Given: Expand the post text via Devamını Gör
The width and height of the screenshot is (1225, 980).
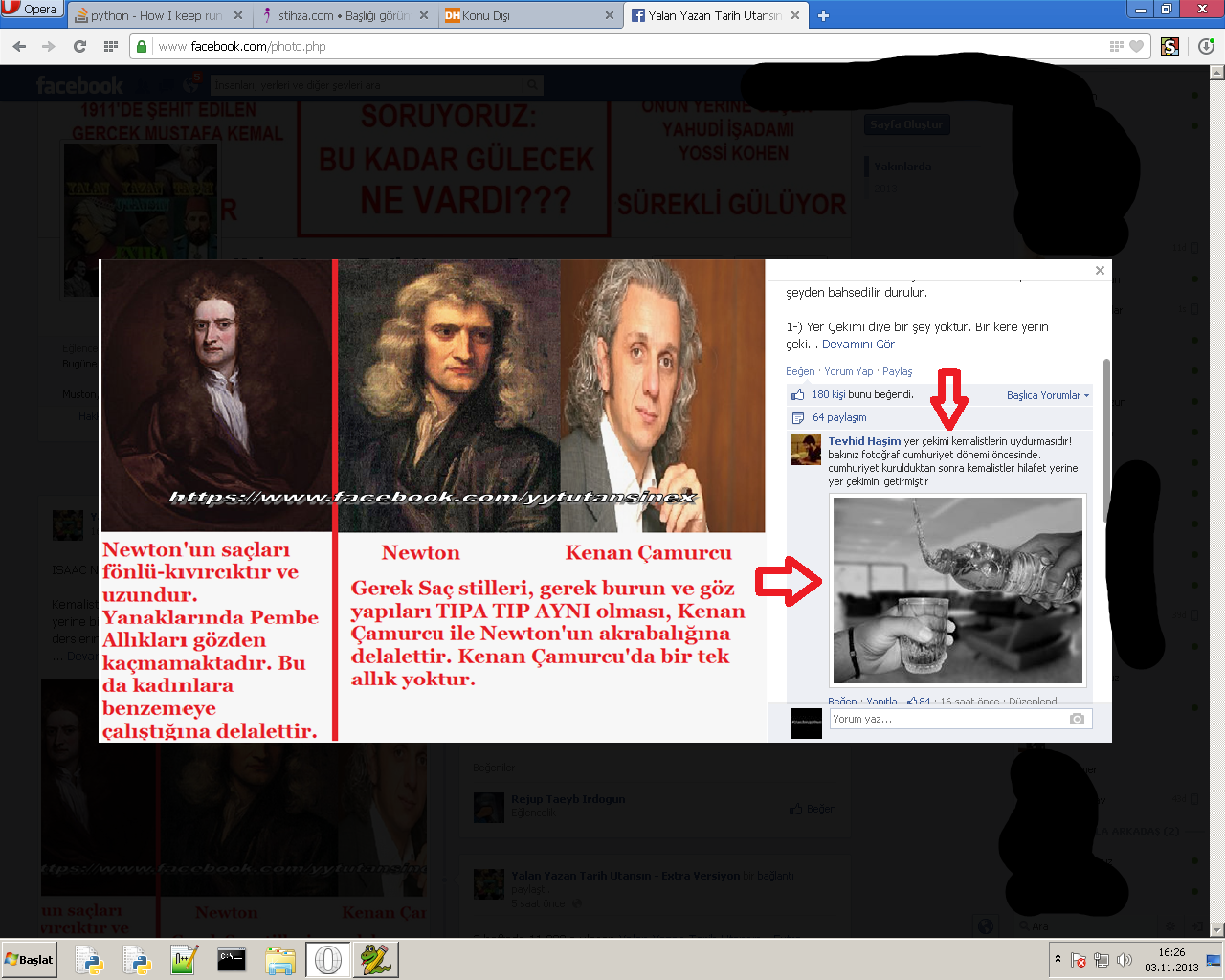Looking at the screenshot, I should (x=857, y=345).
